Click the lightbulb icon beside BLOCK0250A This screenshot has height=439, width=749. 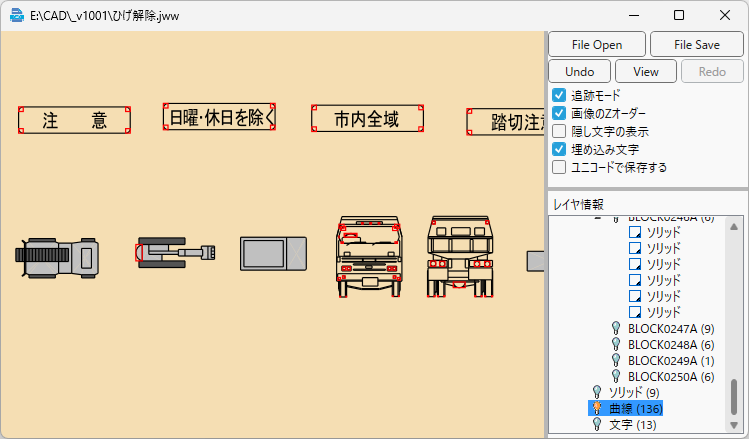(x=616, y=376)
